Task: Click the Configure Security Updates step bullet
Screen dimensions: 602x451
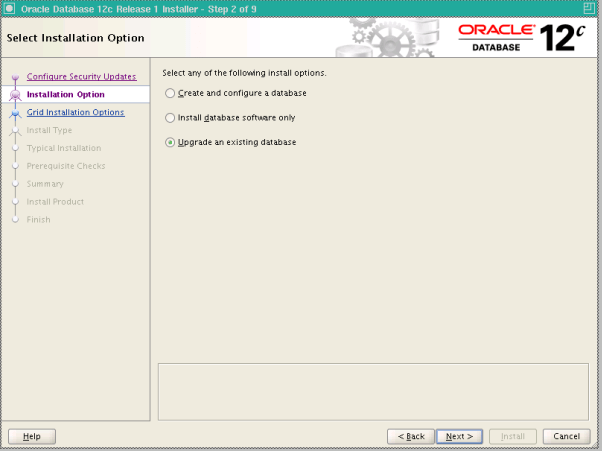Action: point(15,77)
